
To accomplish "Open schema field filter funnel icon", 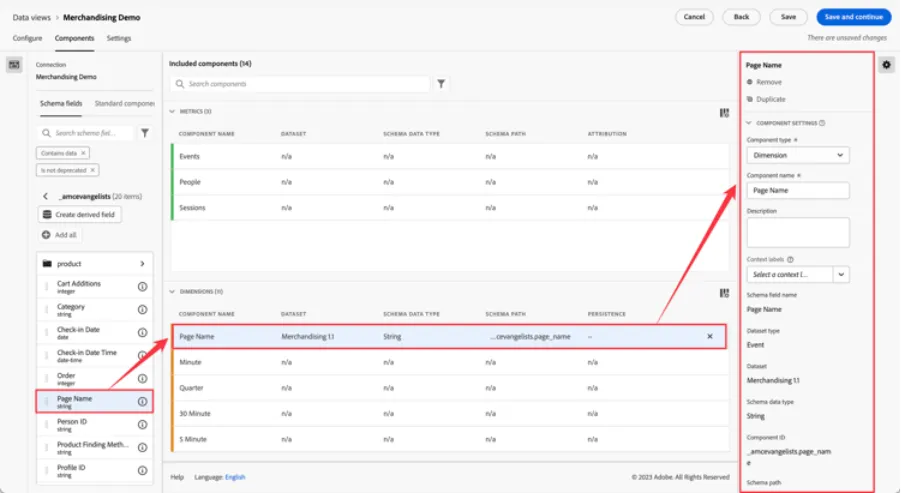I will click(145, 133).
